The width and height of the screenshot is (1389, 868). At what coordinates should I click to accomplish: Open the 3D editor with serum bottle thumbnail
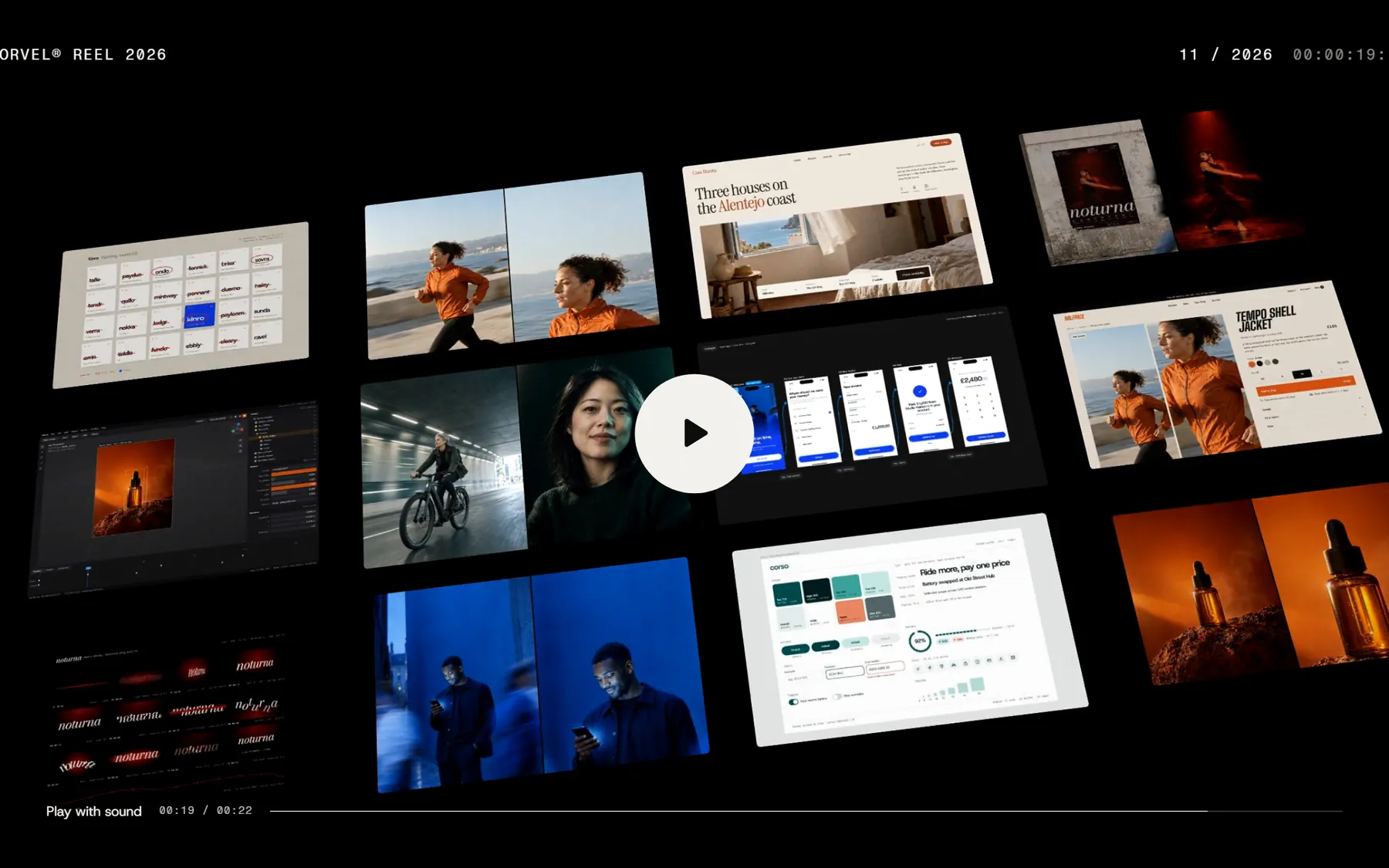coord(175,499)
